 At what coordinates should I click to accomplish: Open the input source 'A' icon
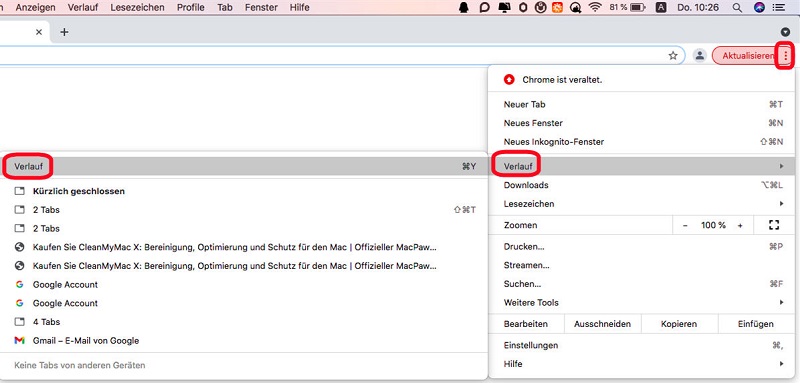point(661,8)
